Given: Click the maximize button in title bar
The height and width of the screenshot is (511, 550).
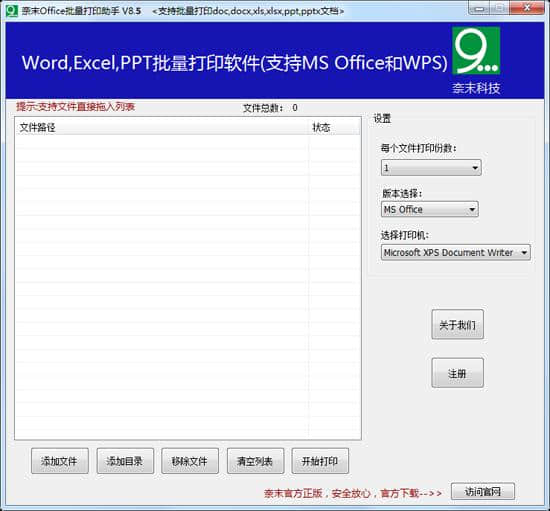Looking at the screenshot, I should (500, 8).
